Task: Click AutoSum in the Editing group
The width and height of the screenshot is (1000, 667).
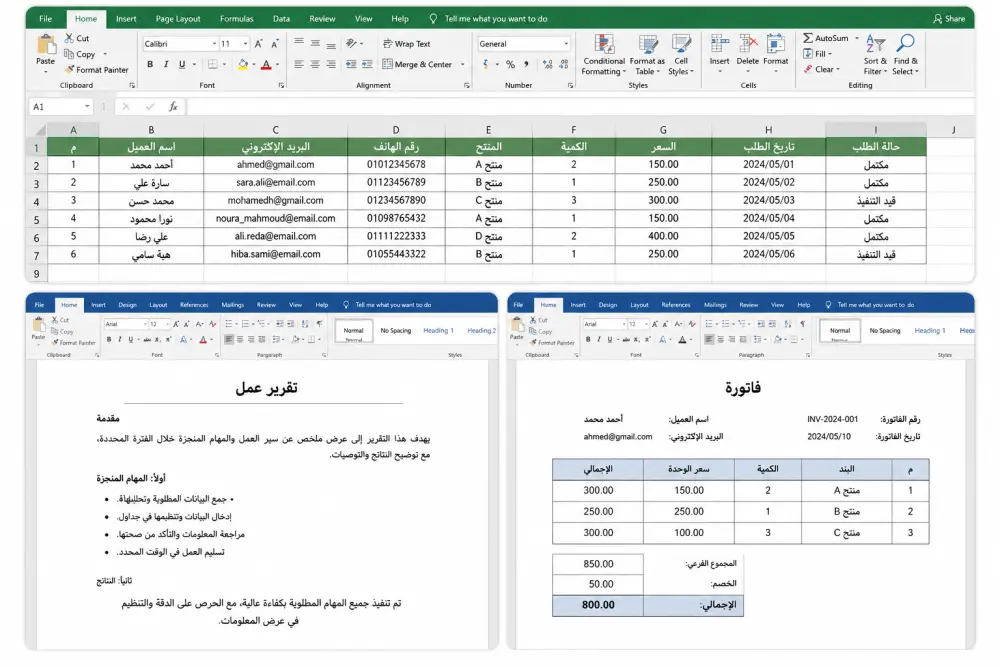Action: click(826, 38)
